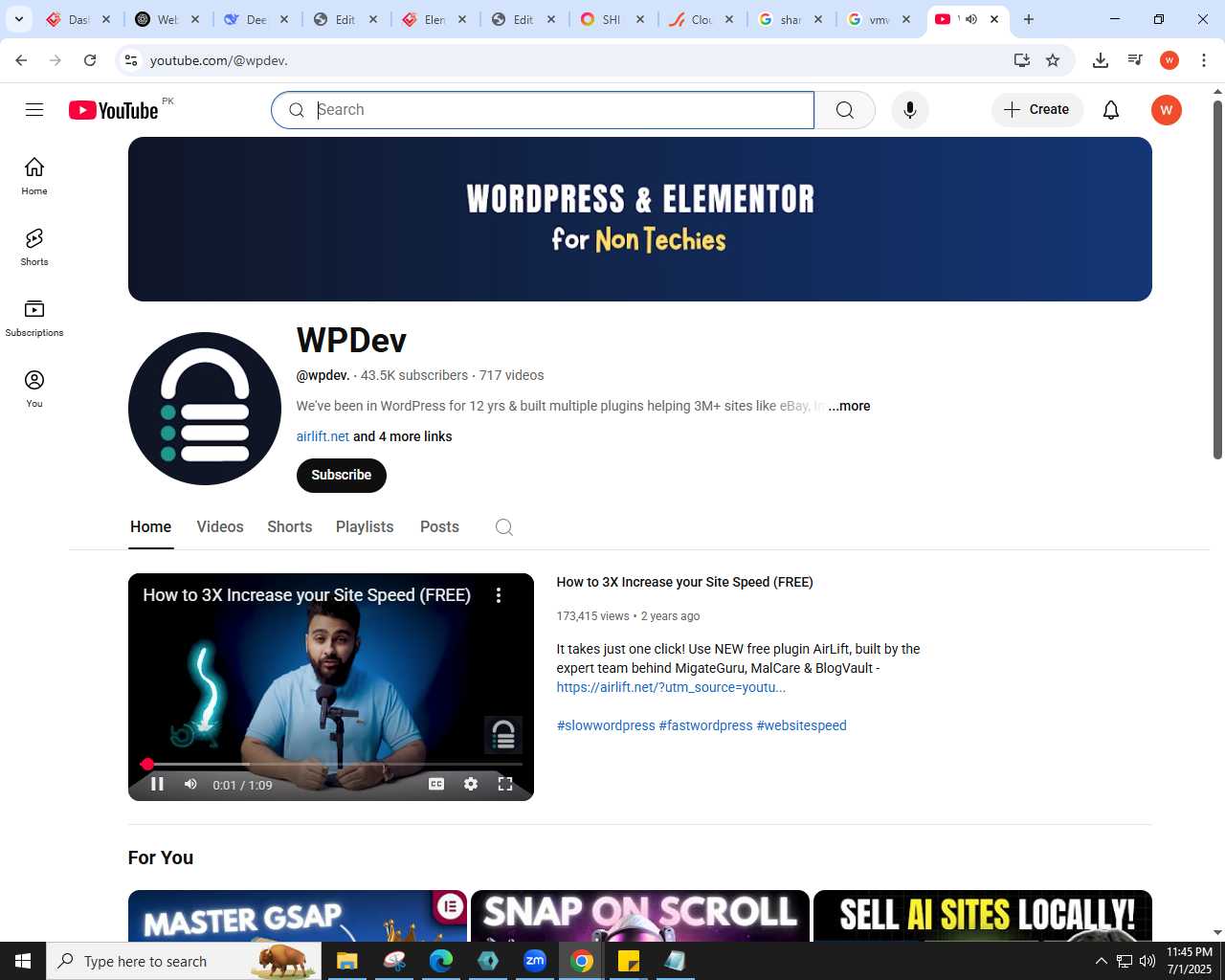The width and height of the screenshot is (1225, 980).
Task: Switch to the Posts tab
Action: 439,527
